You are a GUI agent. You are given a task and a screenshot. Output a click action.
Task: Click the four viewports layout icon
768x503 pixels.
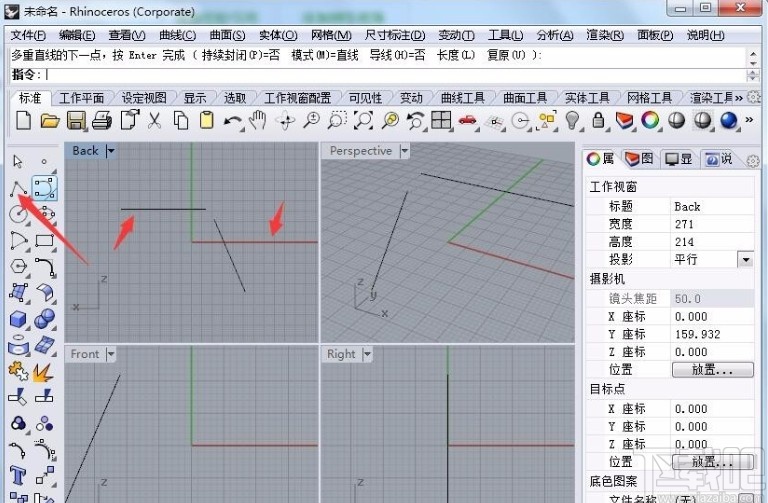tap(441, 120)
